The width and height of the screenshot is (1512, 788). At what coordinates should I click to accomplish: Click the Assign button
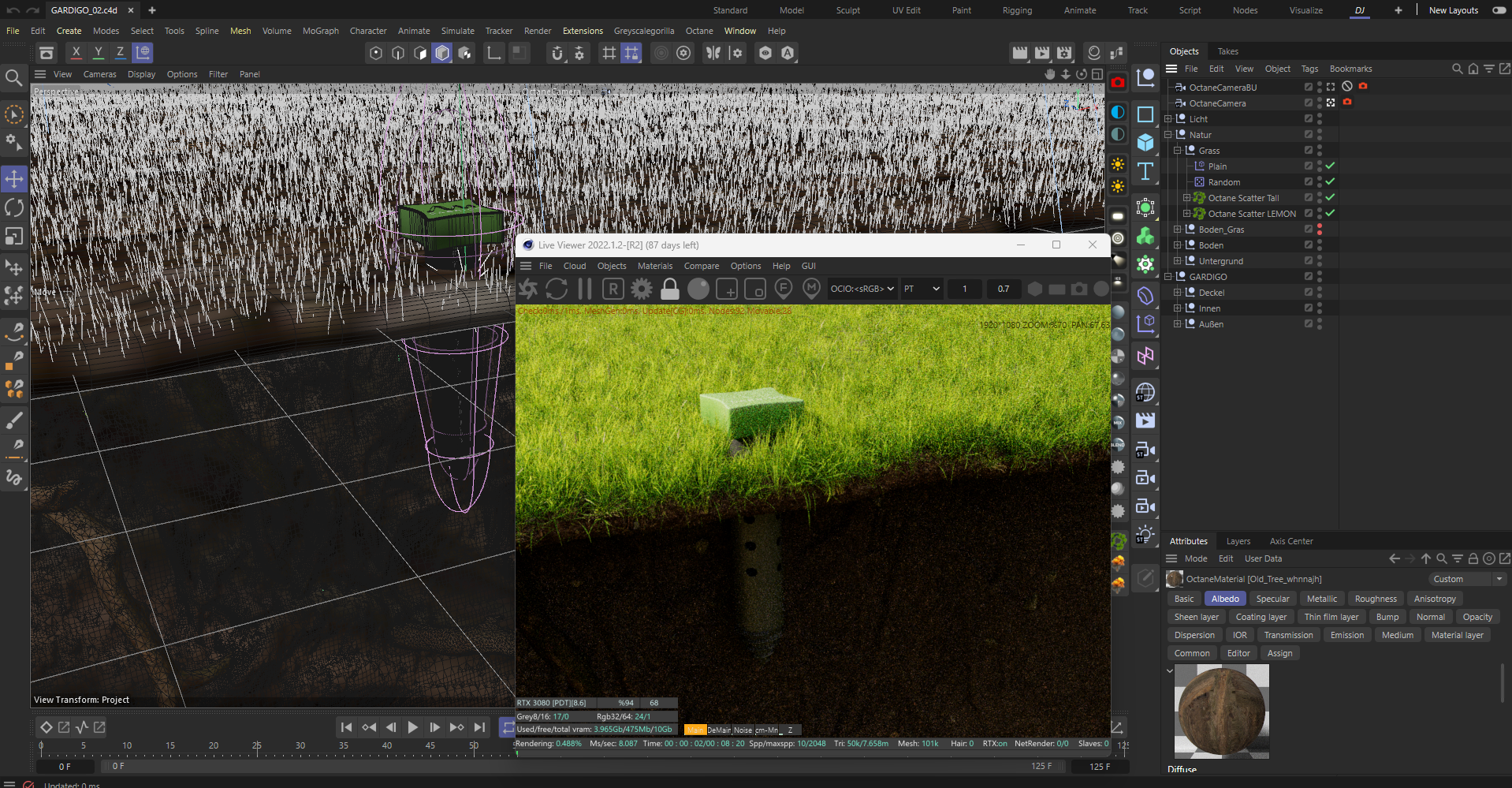(1279, 653)
